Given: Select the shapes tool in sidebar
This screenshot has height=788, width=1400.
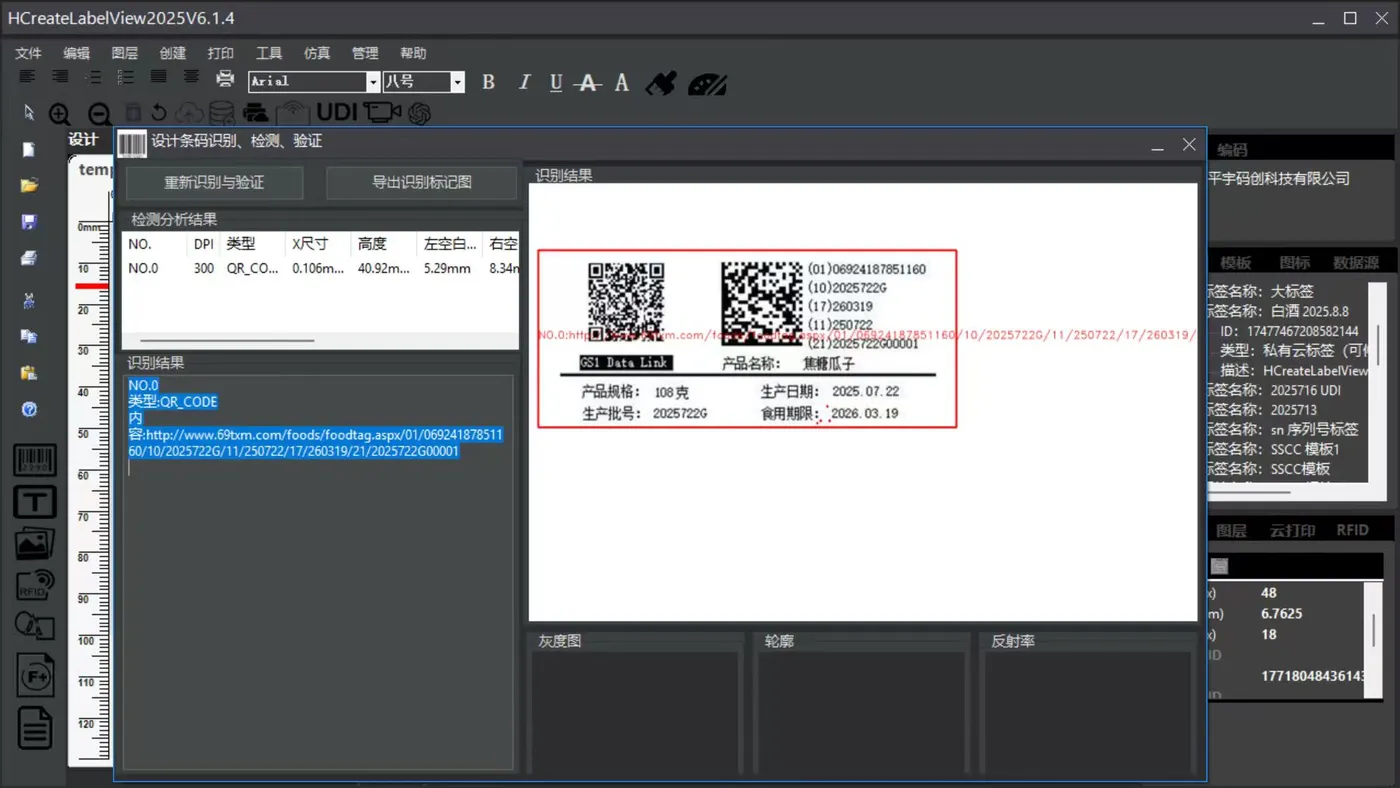Looking at the screenshot, I should (x=34, y=626).
